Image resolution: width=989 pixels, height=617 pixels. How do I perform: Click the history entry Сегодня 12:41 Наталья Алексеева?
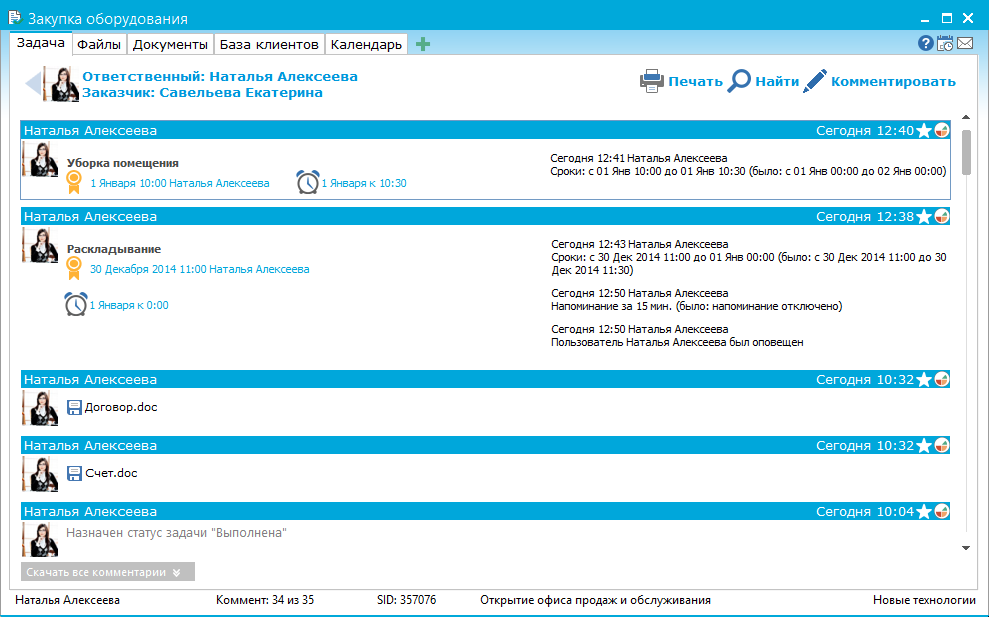point(638,158)
